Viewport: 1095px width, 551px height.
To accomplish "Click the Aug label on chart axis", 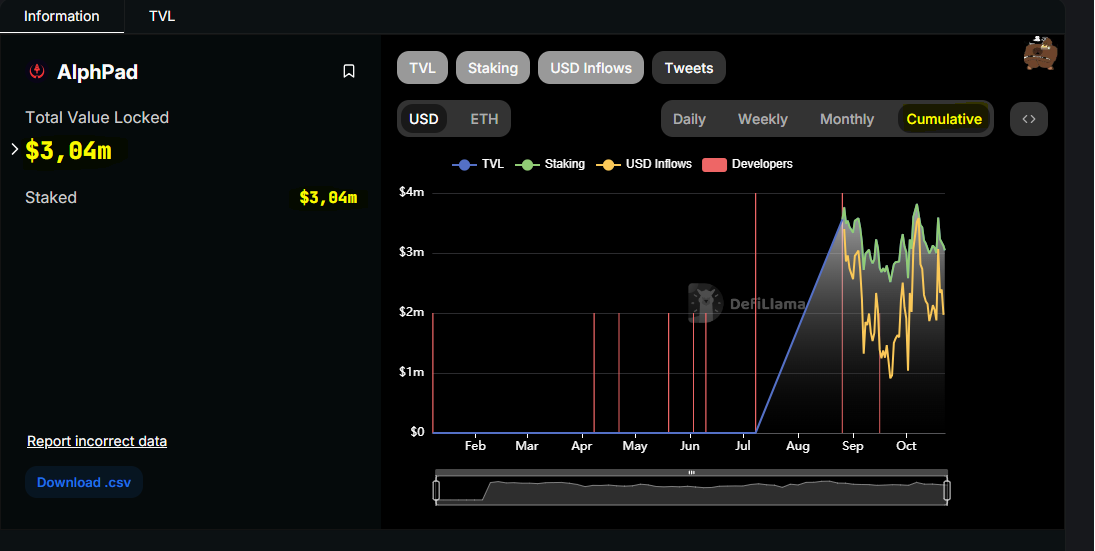I will [x=798, y=446].
